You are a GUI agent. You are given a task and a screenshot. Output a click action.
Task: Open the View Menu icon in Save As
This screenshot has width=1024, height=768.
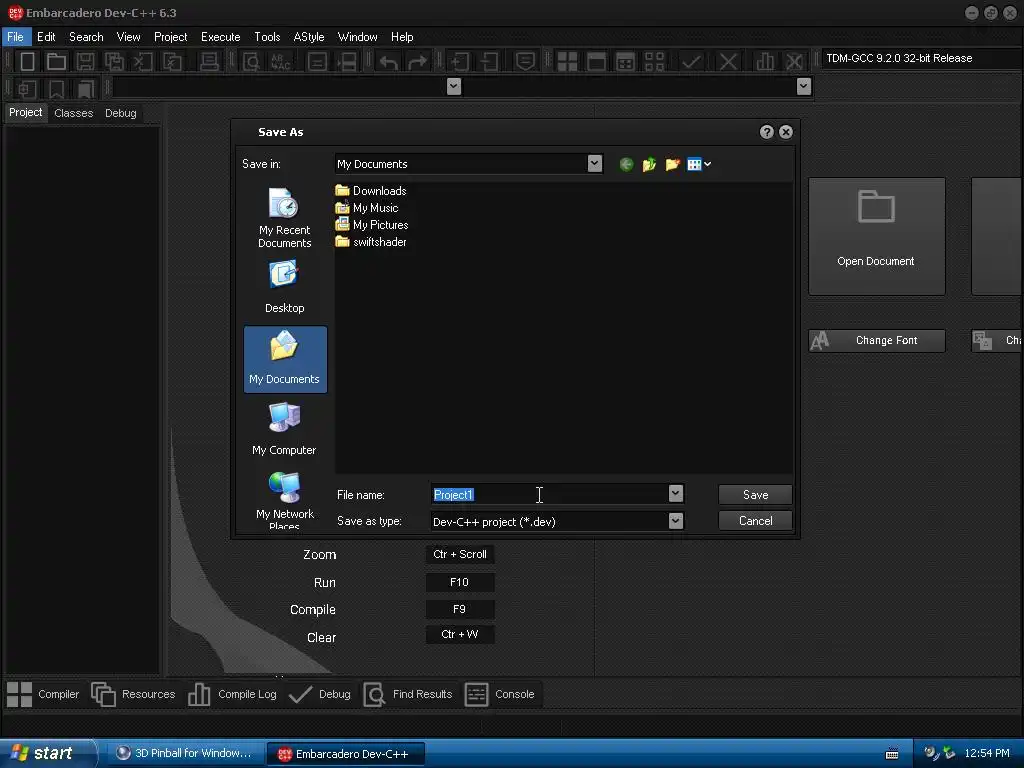pos(699,165)
